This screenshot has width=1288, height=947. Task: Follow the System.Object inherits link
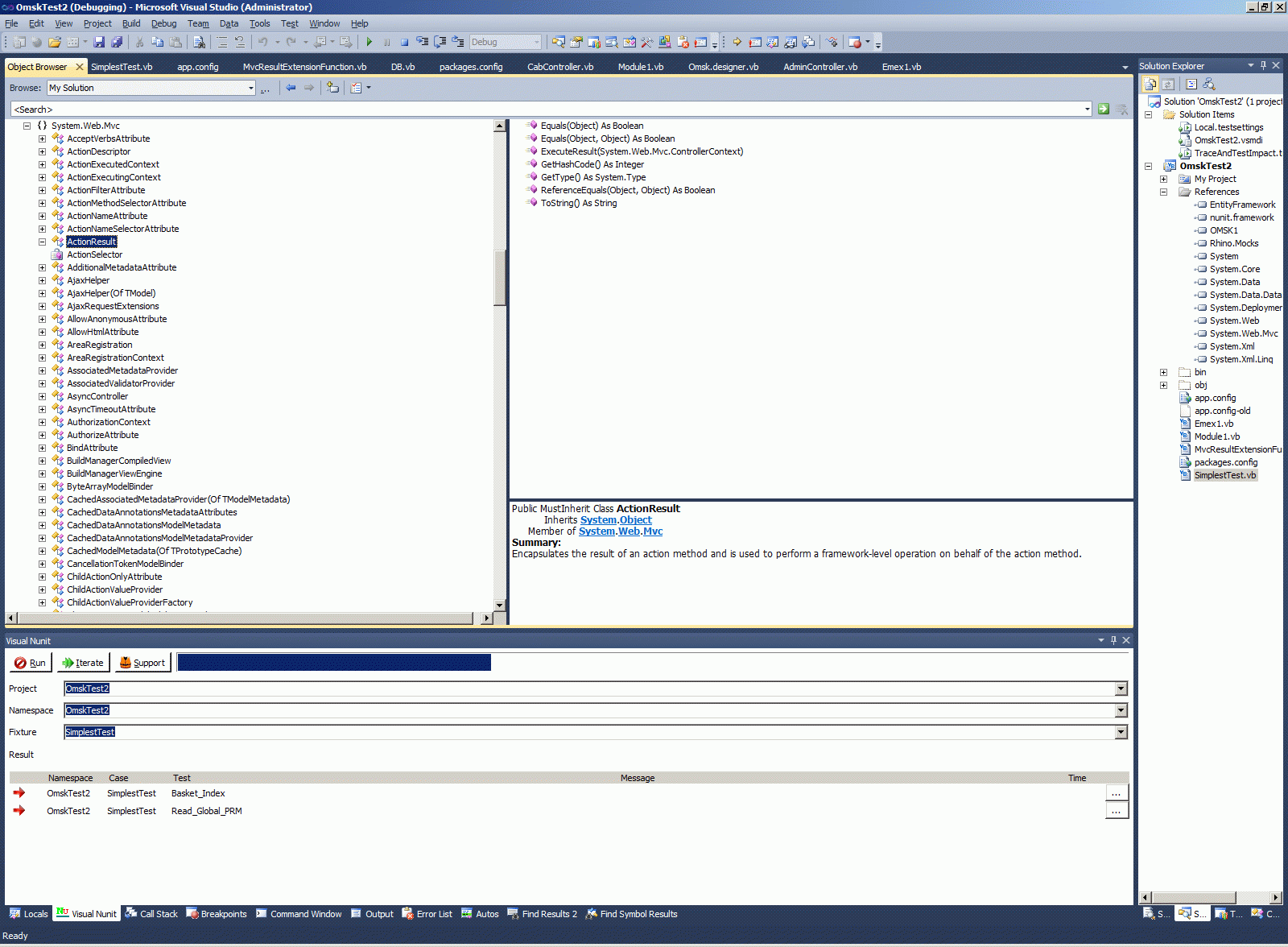click(616, 520)
